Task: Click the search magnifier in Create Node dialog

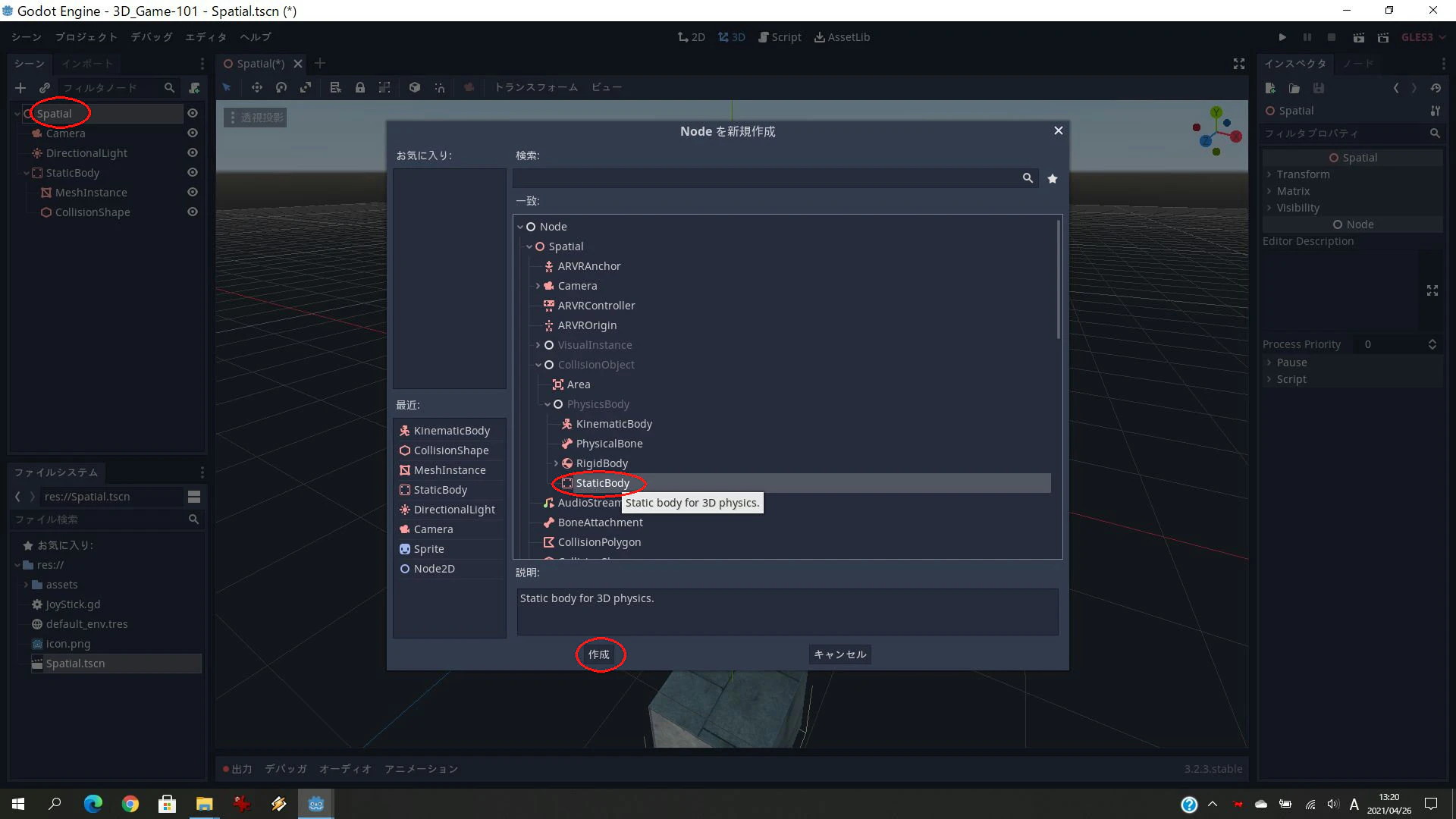Action: click(1028, 177)
